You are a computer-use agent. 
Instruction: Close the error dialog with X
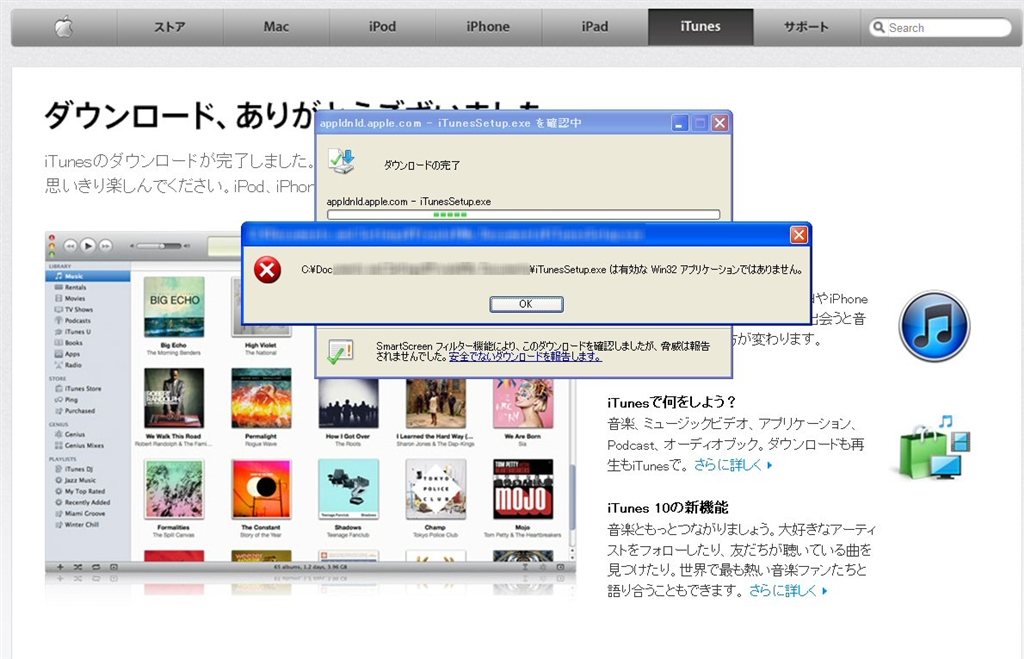[798, 235]
